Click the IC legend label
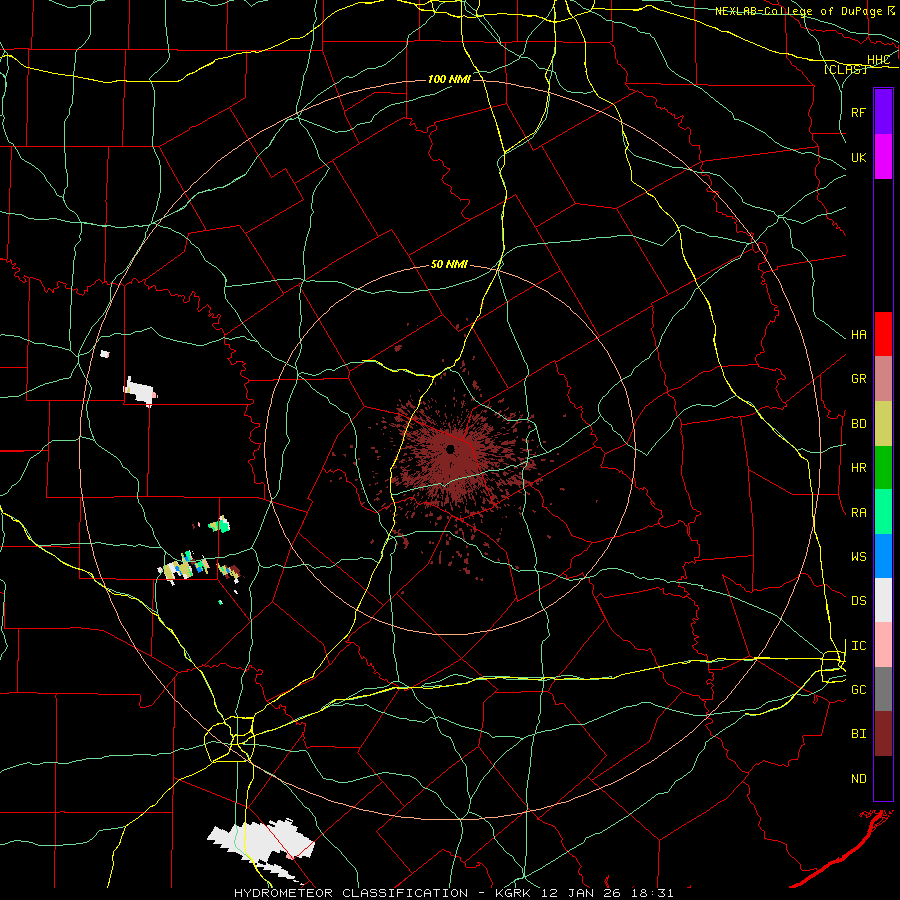The width and height of the screenshot is (900, 900). 858,646
